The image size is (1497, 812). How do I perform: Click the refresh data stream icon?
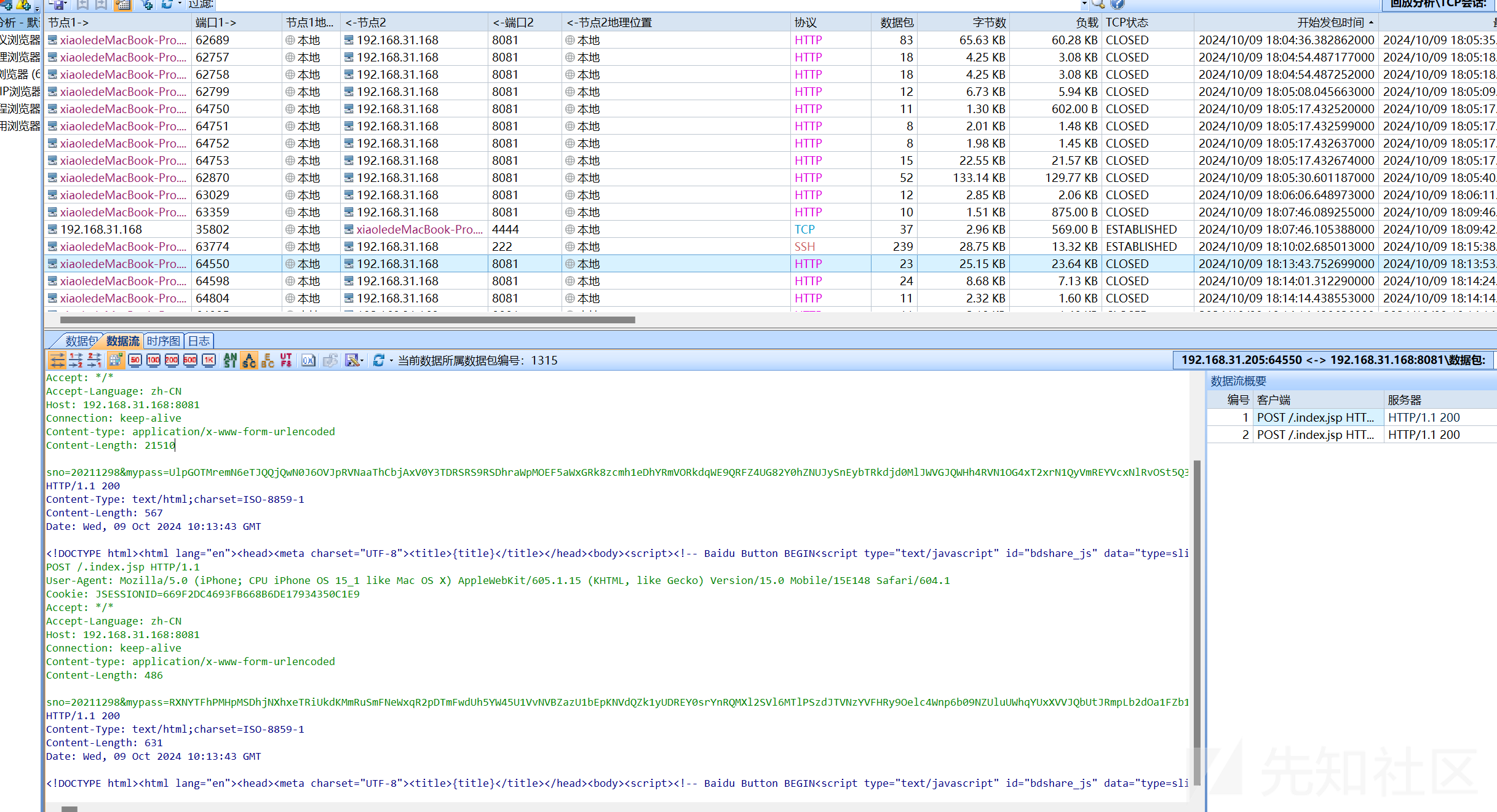point(379,360)
